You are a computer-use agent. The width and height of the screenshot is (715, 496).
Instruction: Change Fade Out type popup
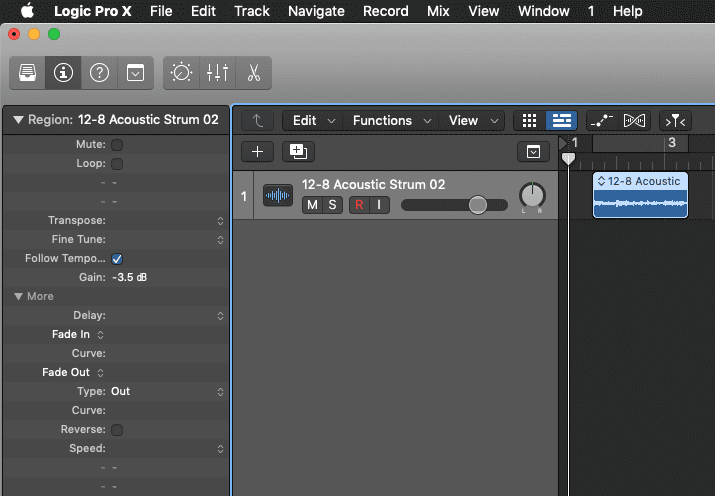100,373
